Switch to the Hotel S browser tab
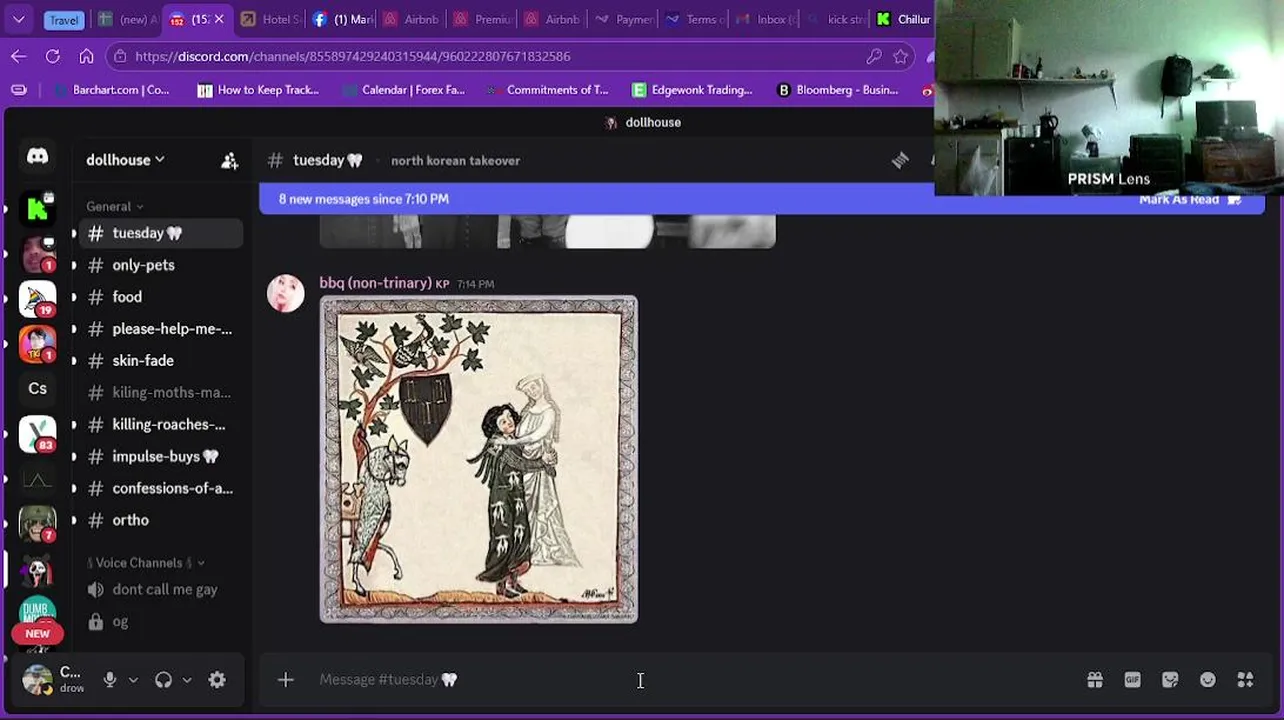The image size is (1284, 720). (270, 19)
